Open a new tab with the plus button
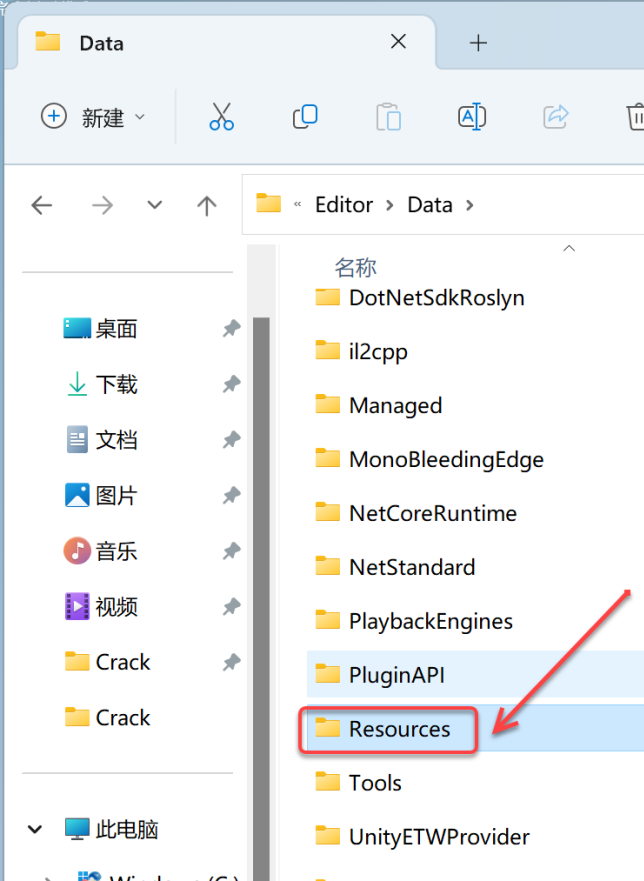Image resolution: width=644 pixels, height=881 pixels. click(x=478, y=42)
